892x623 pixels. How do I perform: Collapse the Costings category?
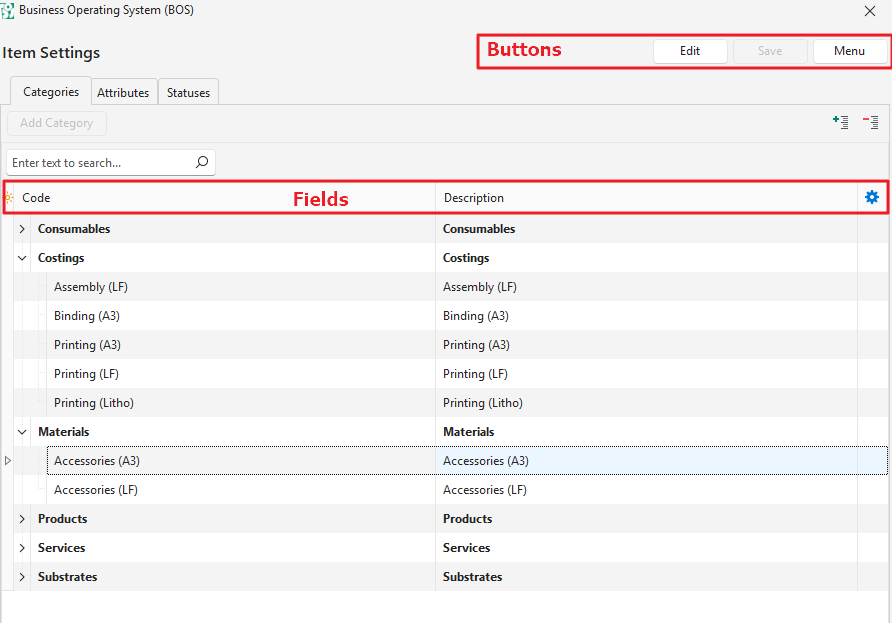click(x=22, y=258)
